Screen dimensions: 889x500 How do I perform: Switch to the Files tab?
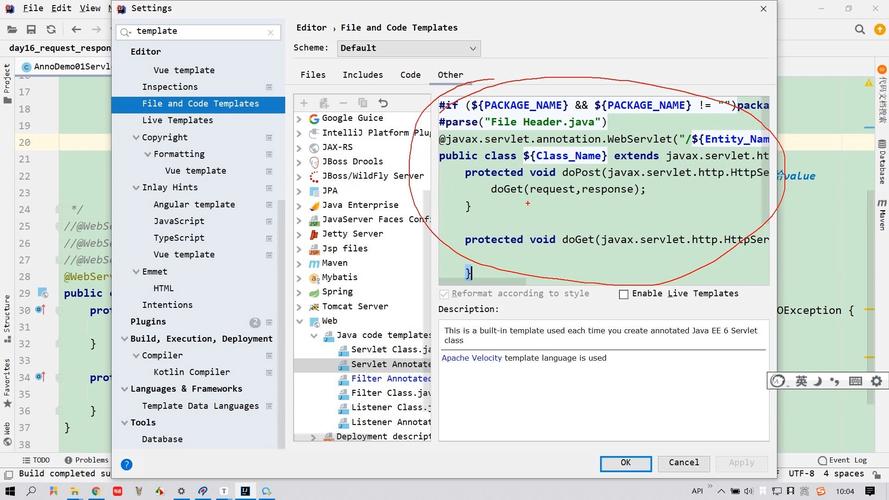coord(312,75)
